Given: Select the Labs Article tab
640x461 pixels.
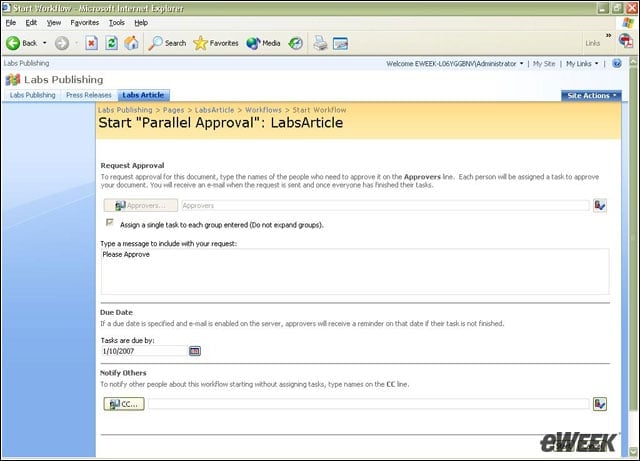Looking at the screenshot, I should pos(143,95).
